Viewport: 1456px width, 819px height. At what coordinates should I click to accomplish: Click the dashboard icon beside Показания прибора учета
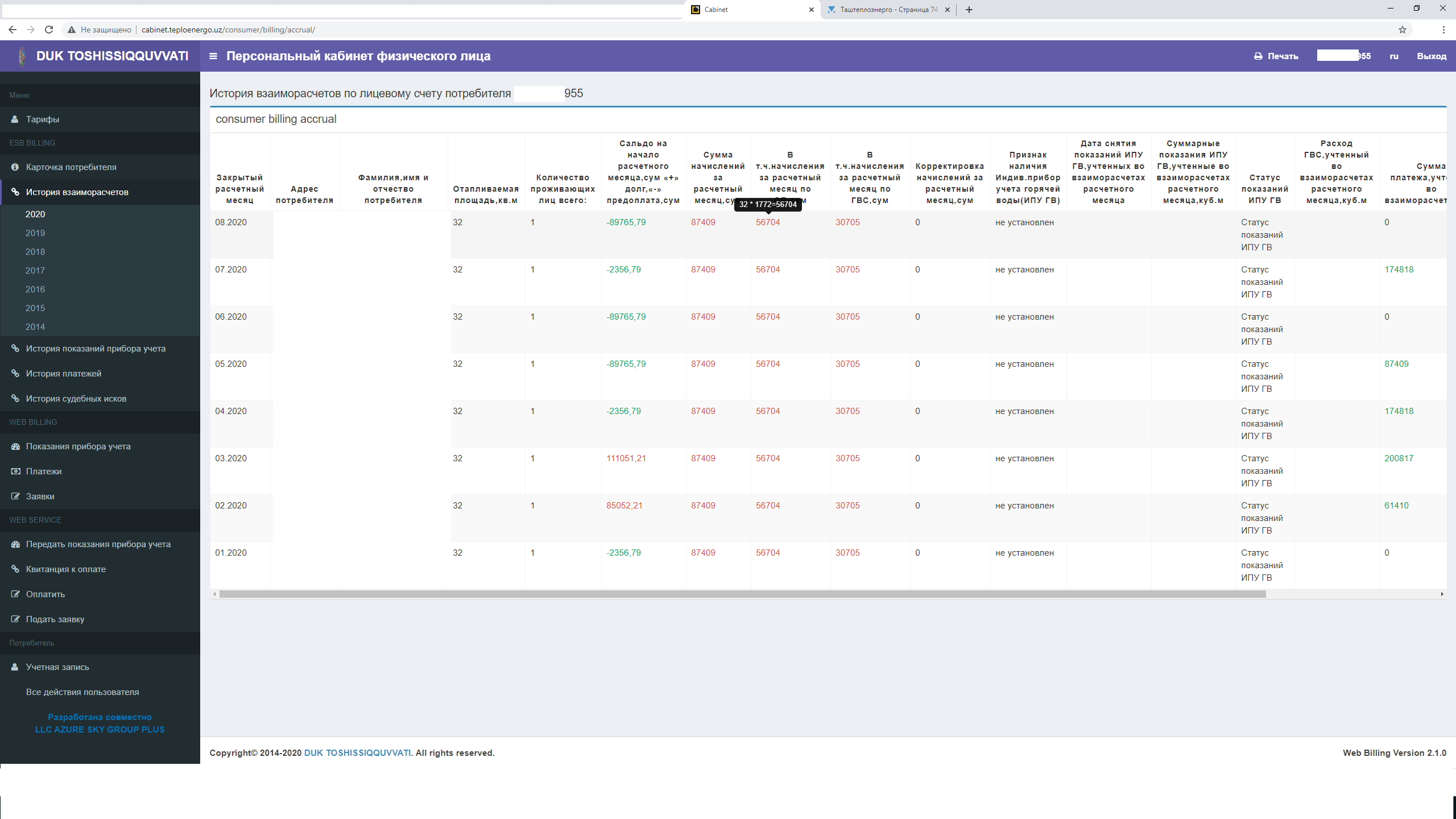[x=15, y=446]
